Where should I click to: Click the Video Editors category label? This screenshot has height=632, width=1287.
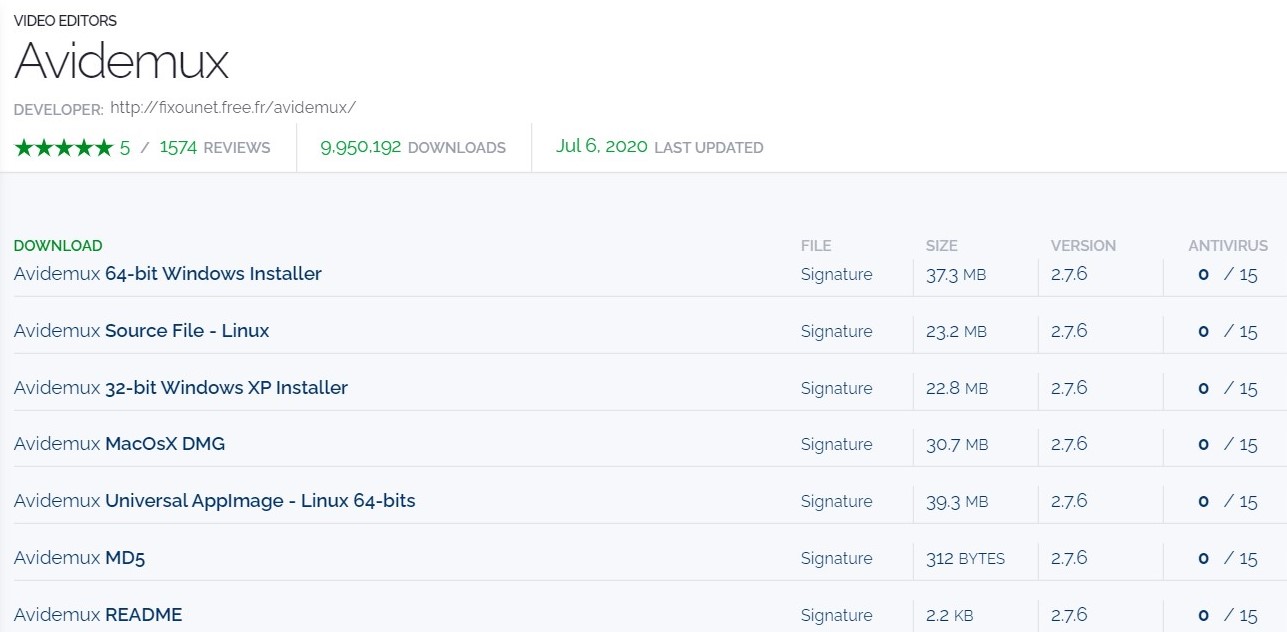coord(65,21)
